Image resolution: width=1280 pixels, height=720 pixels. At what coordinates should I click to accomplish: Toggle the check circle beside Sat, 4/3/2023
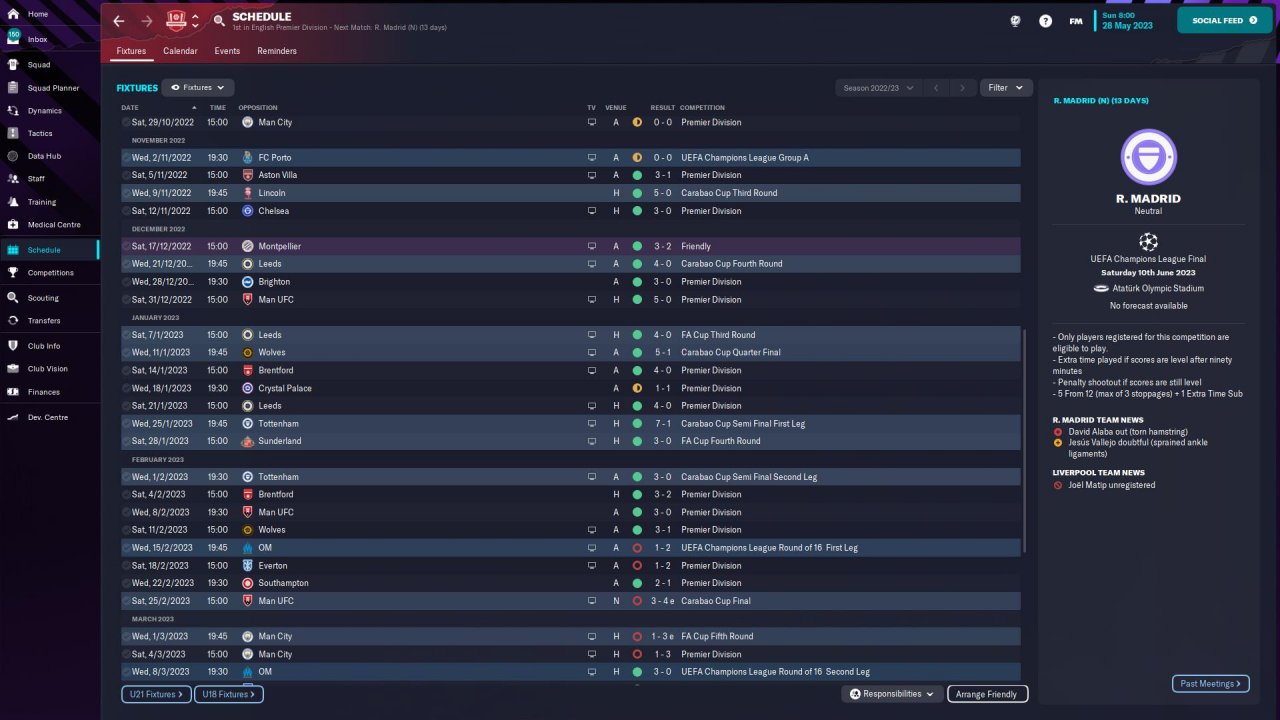click(126, 654)
